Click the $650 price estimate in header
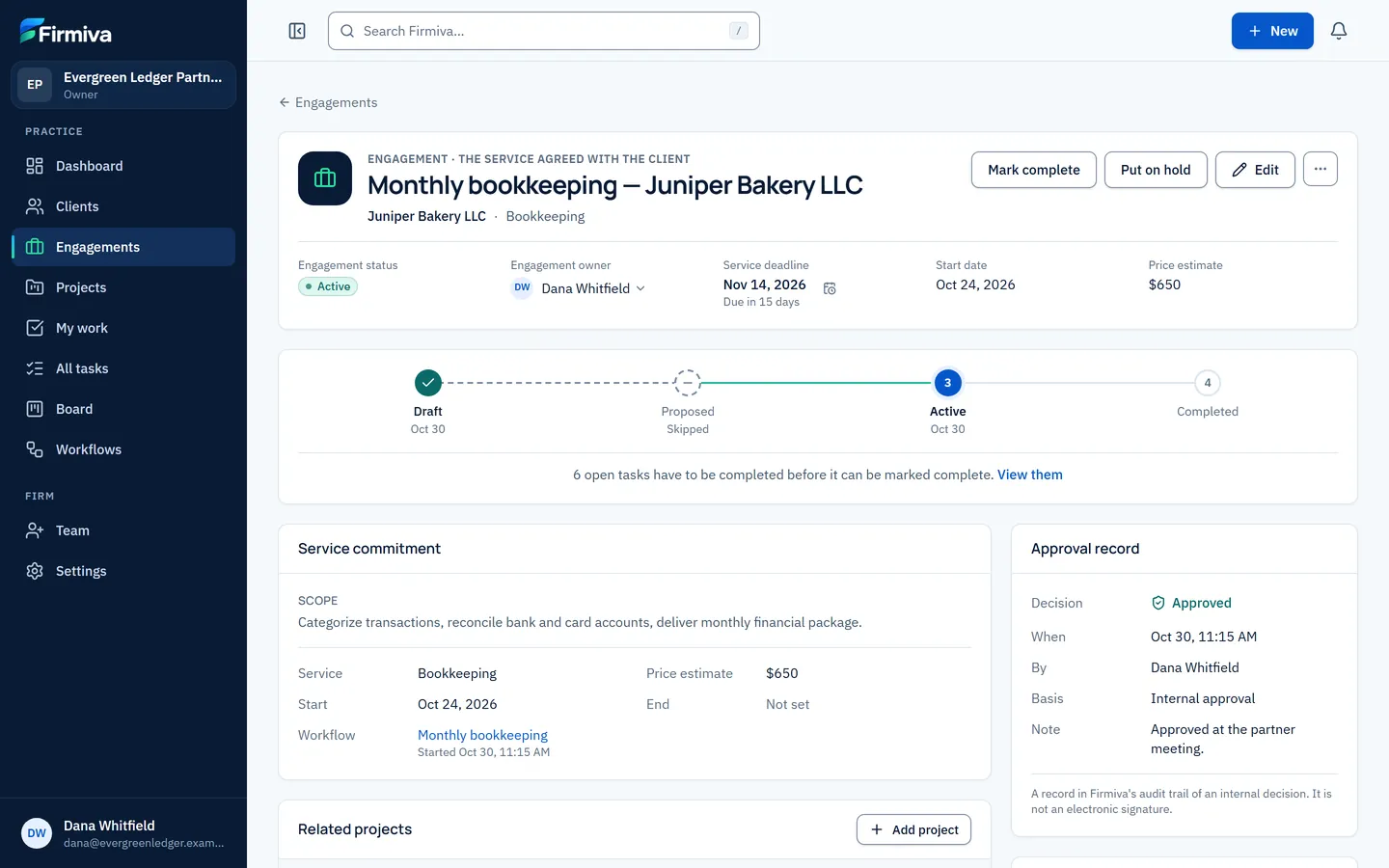This screenshot has height=868, width=1389. pos(1164,285)
